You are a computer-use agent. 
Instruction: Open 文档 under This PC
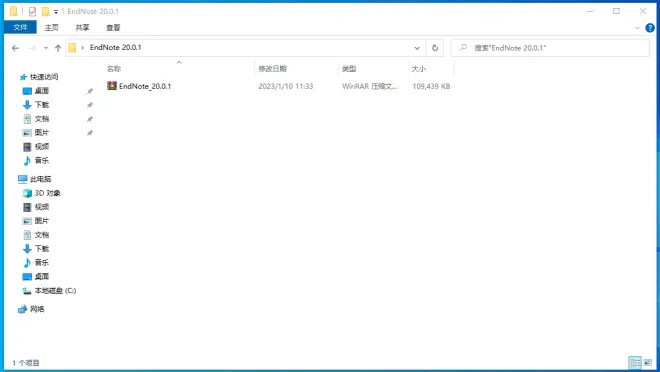42,235
